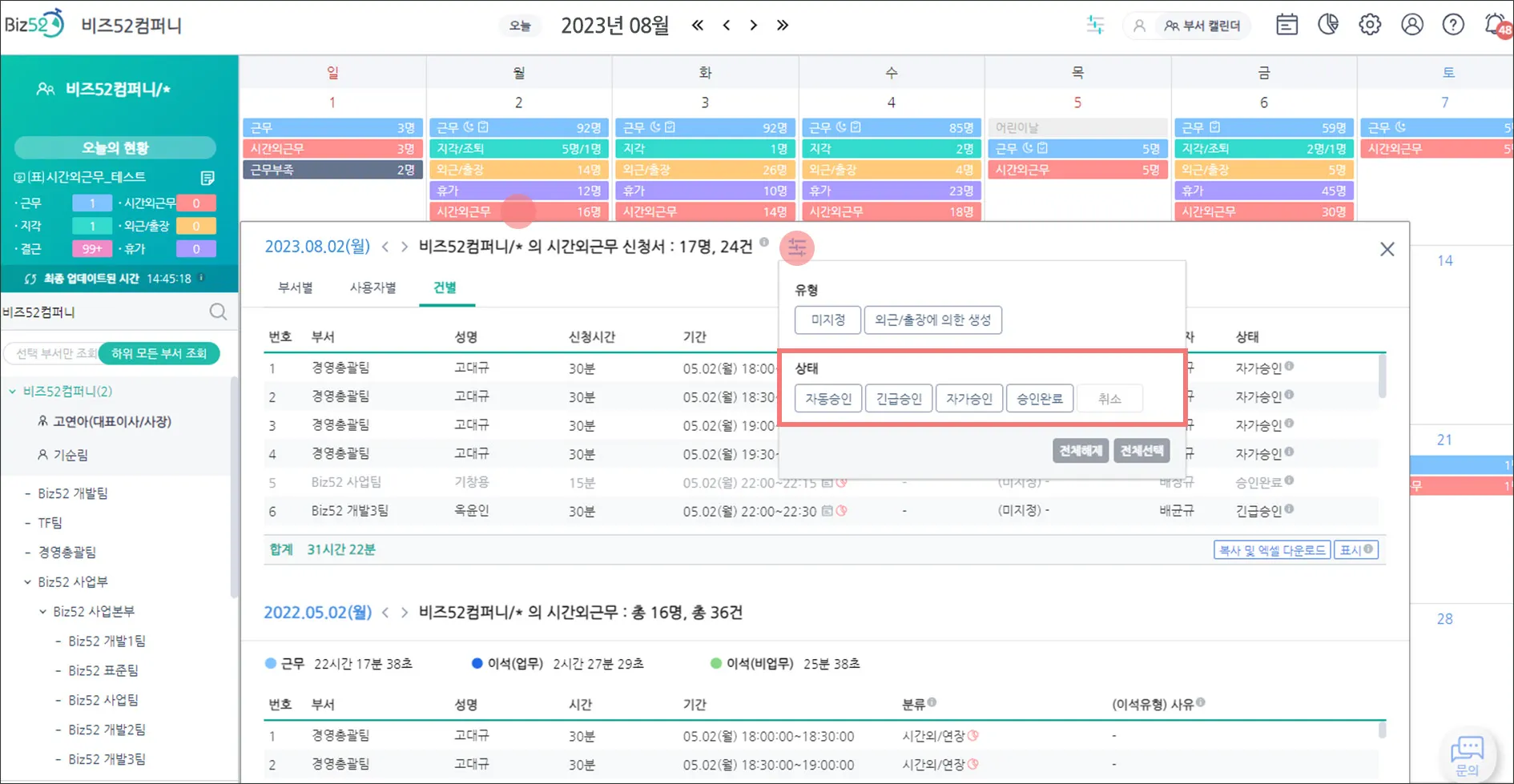The width and height of the screenshot is (1514, 784).
Task: Click the info icon next to 17명, 24건
Action: coord(764,242)
